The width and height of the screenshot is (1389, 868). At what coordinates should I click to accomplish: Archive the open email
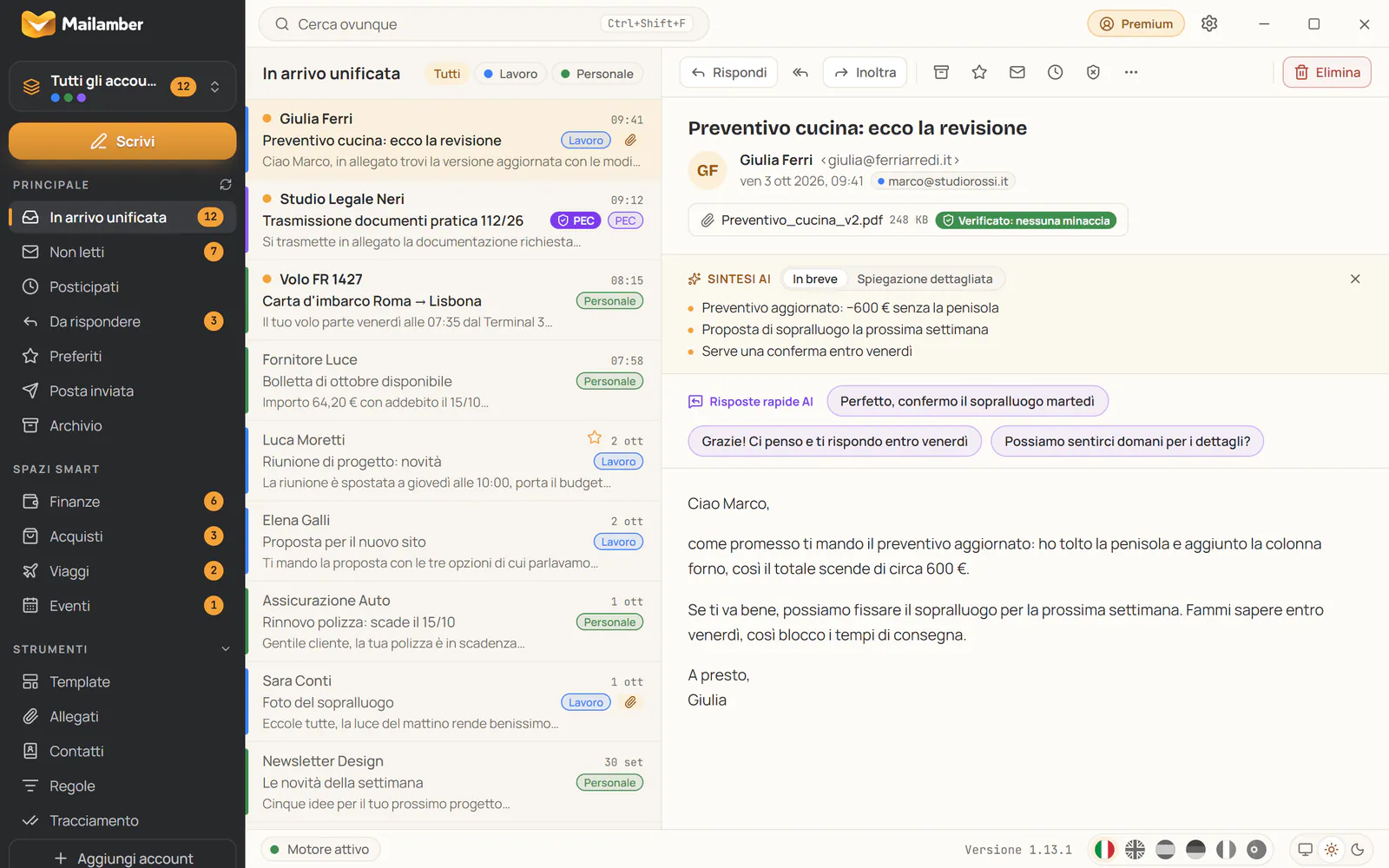[941, 72]
